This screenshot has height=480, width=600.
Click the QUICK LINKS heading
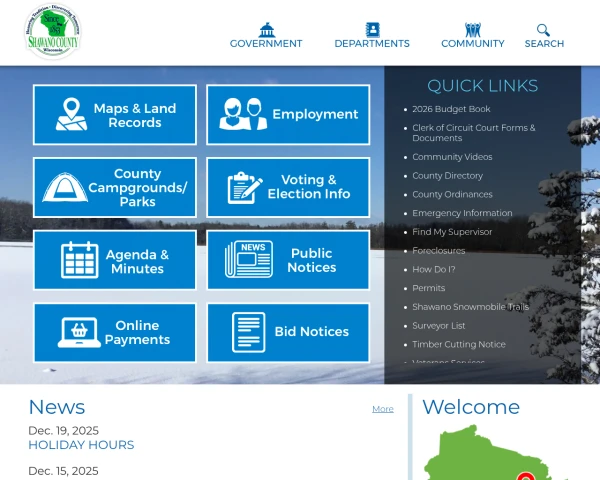(x=483, y=86)
